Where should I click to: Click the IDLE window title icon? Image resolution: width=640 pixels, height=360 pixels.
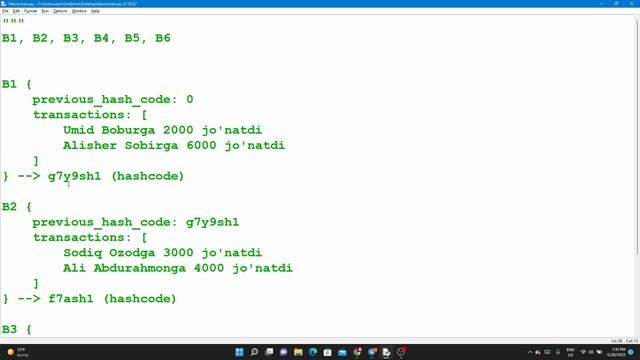(x=4, y=3)
